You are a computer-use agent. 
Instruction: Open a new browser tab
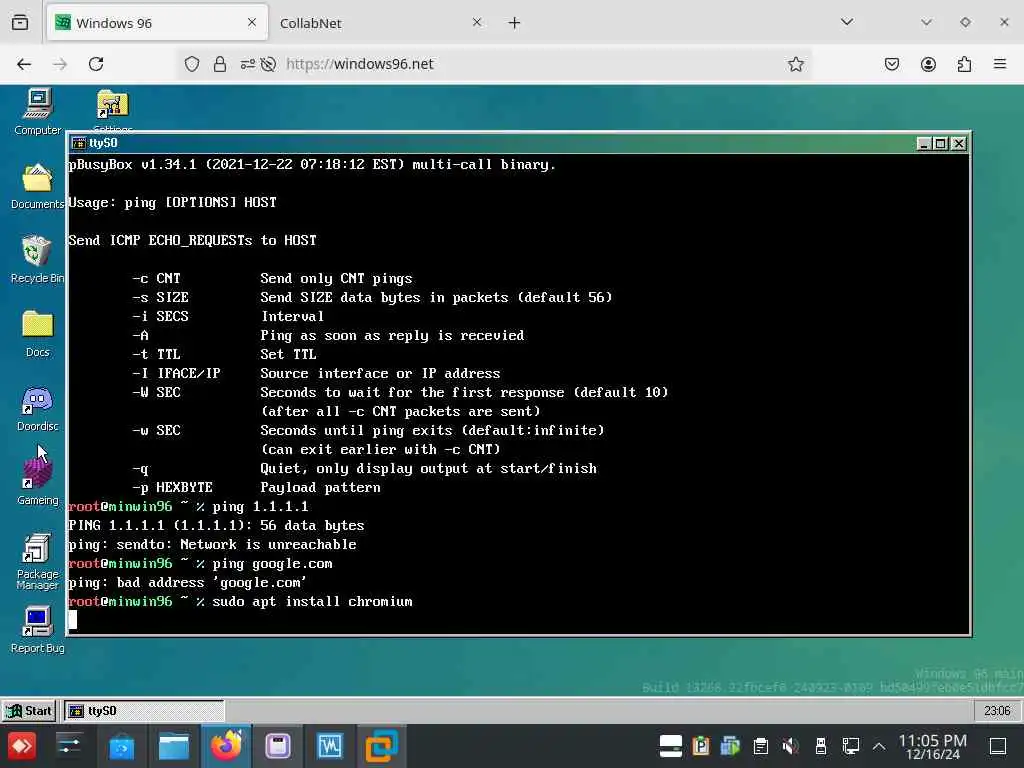pyautogui.click(x=515, y=23)
